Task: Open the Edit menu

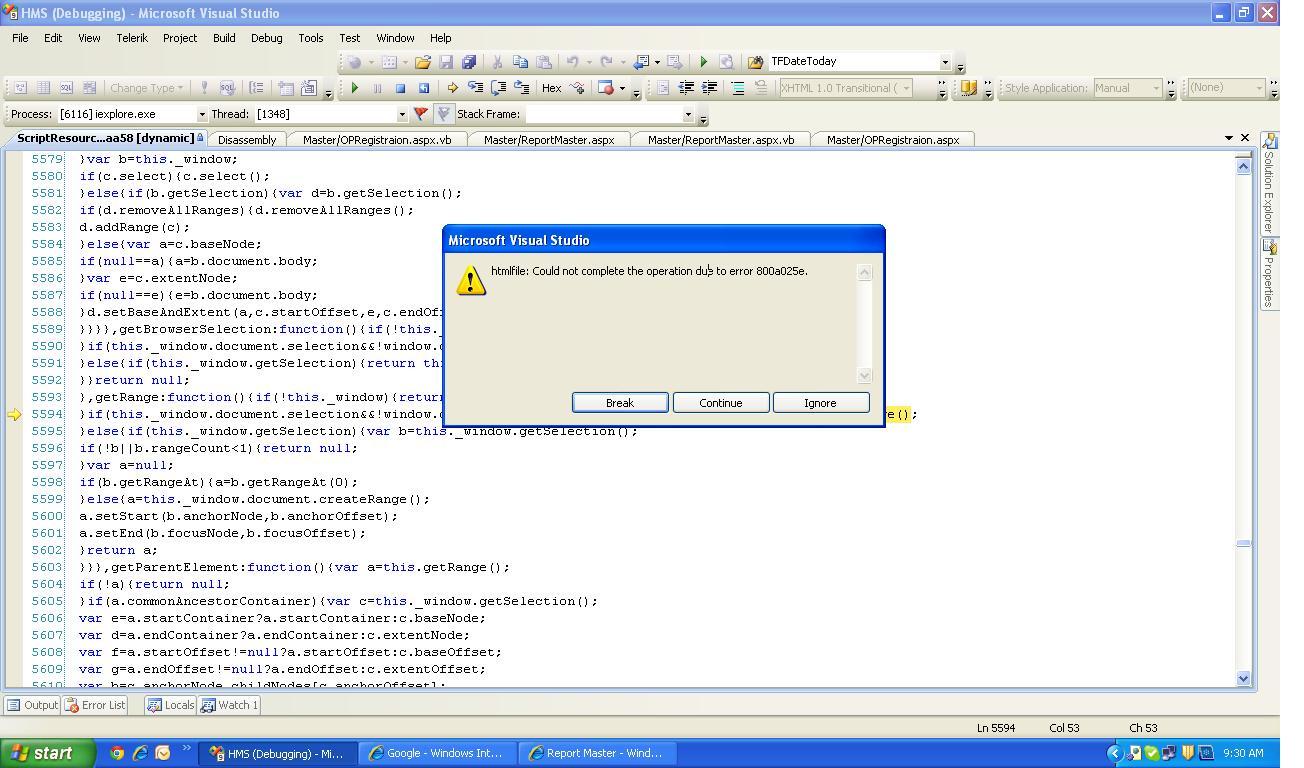Action: [x=53, y=38]
